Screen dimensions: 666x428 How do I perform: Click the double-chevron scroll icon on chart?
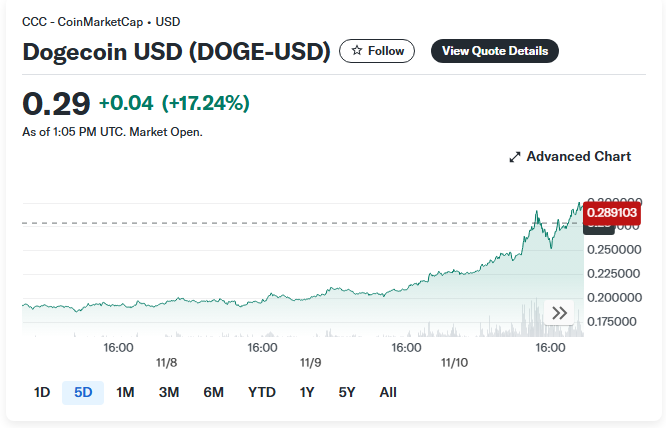click(559, 313)
